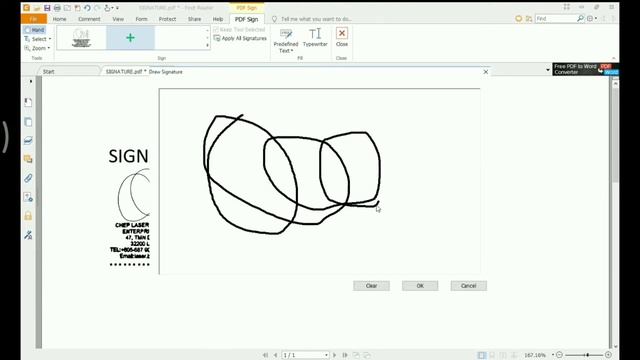This screenshot has width=640, height=360.
Task: Select single page view mode icon
Action: [482, 355]
